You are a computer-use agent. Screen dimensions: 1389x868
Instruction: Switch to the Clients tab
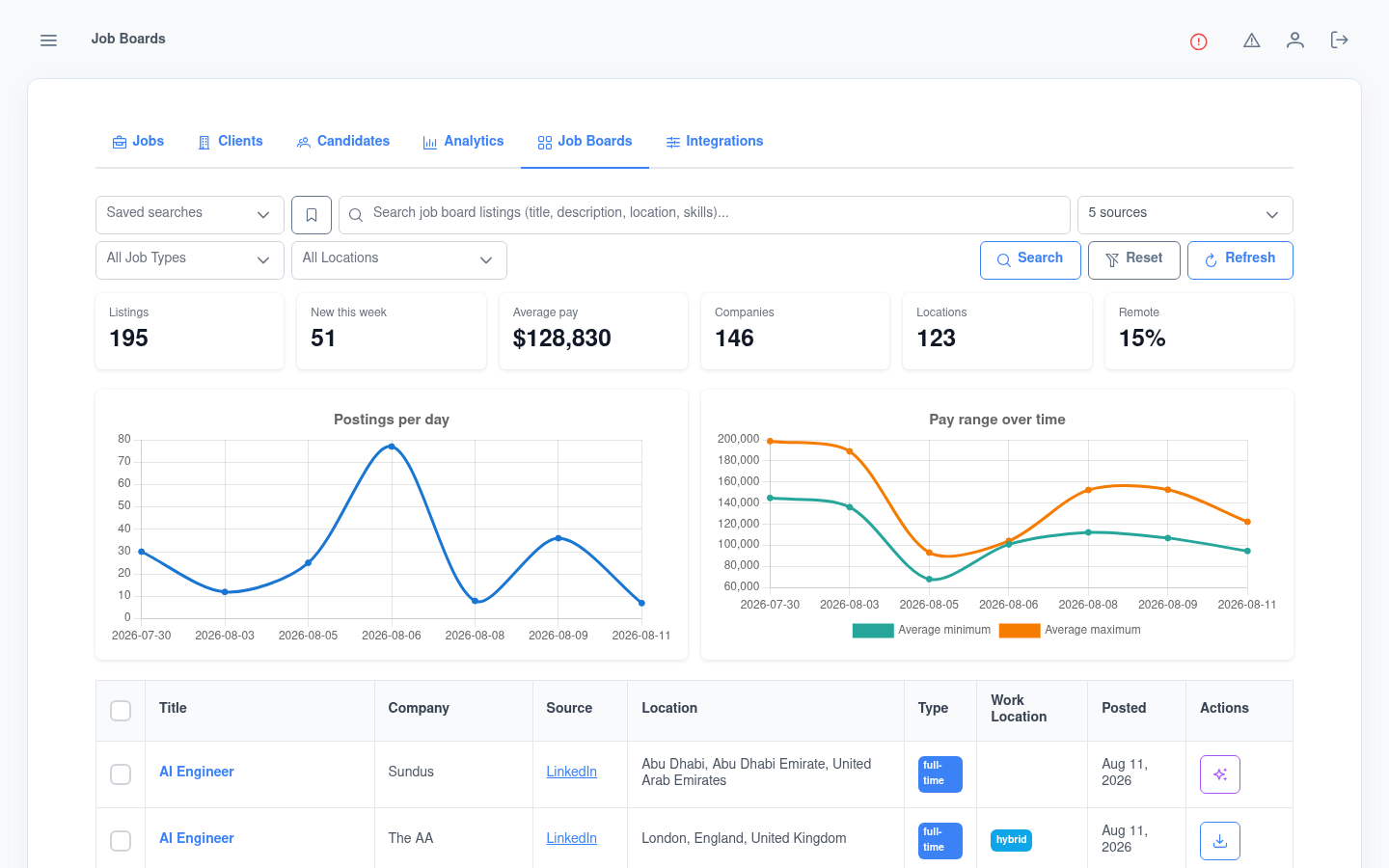[x=231, y=142]
